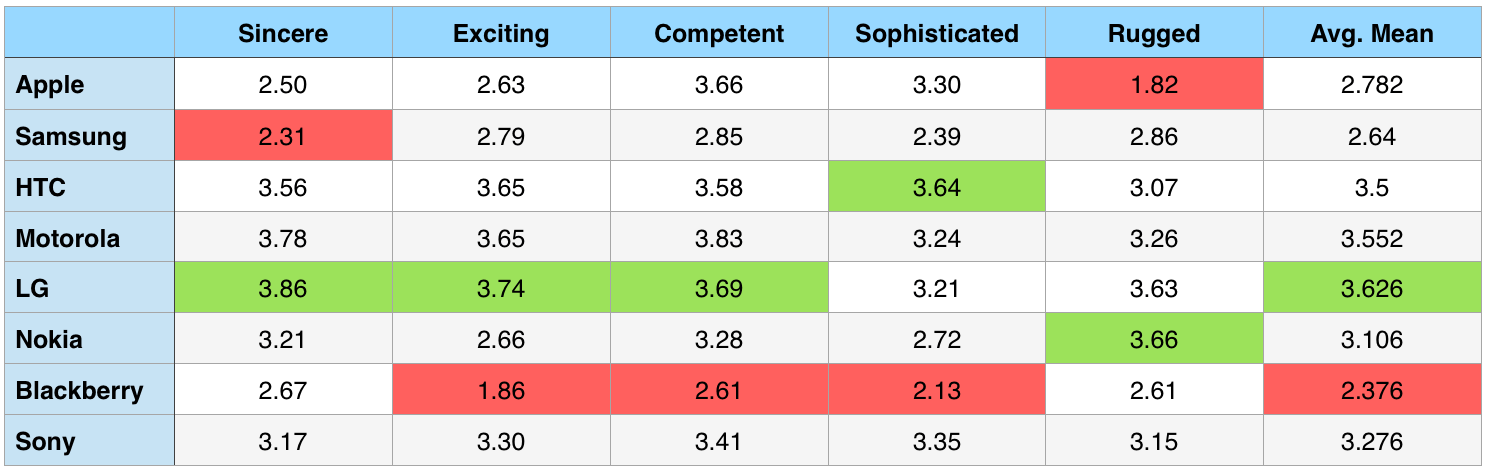Screen dimensions: 1486x470
Task: Click the Exciting column header
Action: tap(501, 34)
